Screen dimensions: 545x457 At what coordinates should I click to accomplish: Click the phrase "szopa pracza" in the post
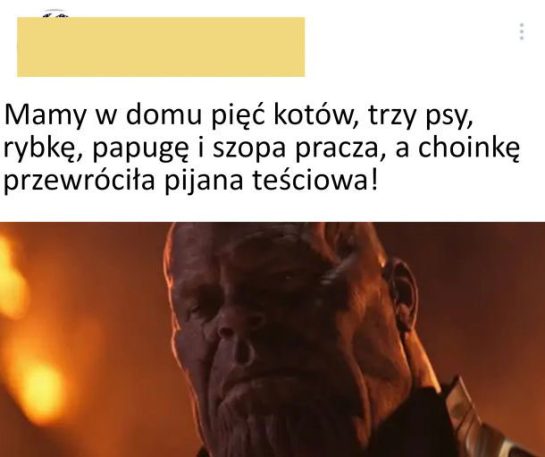click(x=295, y=148)
